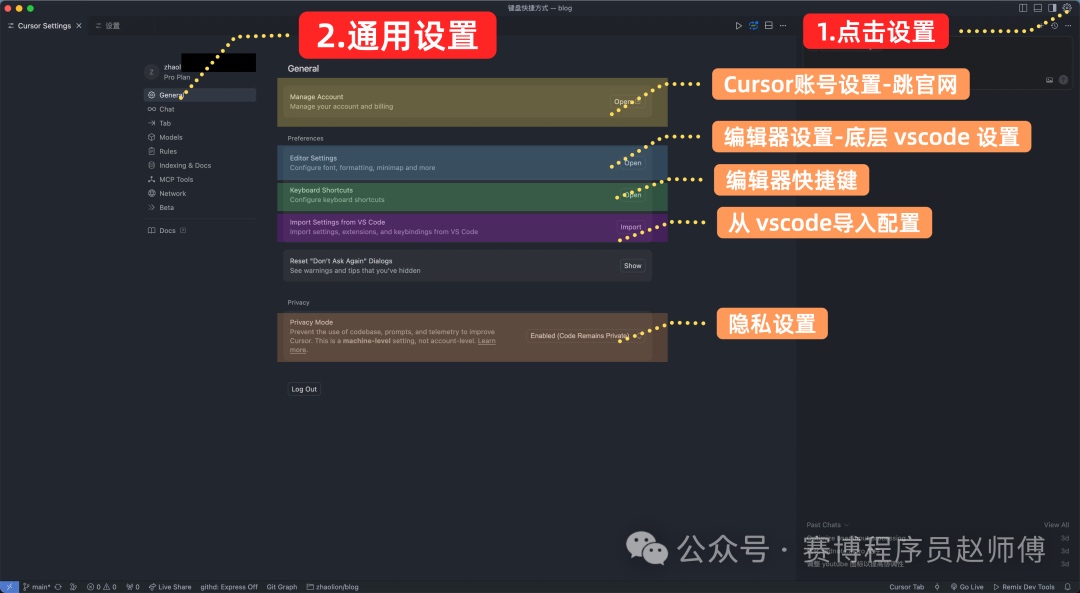Click the main branch indicator in status bar
This screenshot has width=1080, height=593.
pos(37,587)
